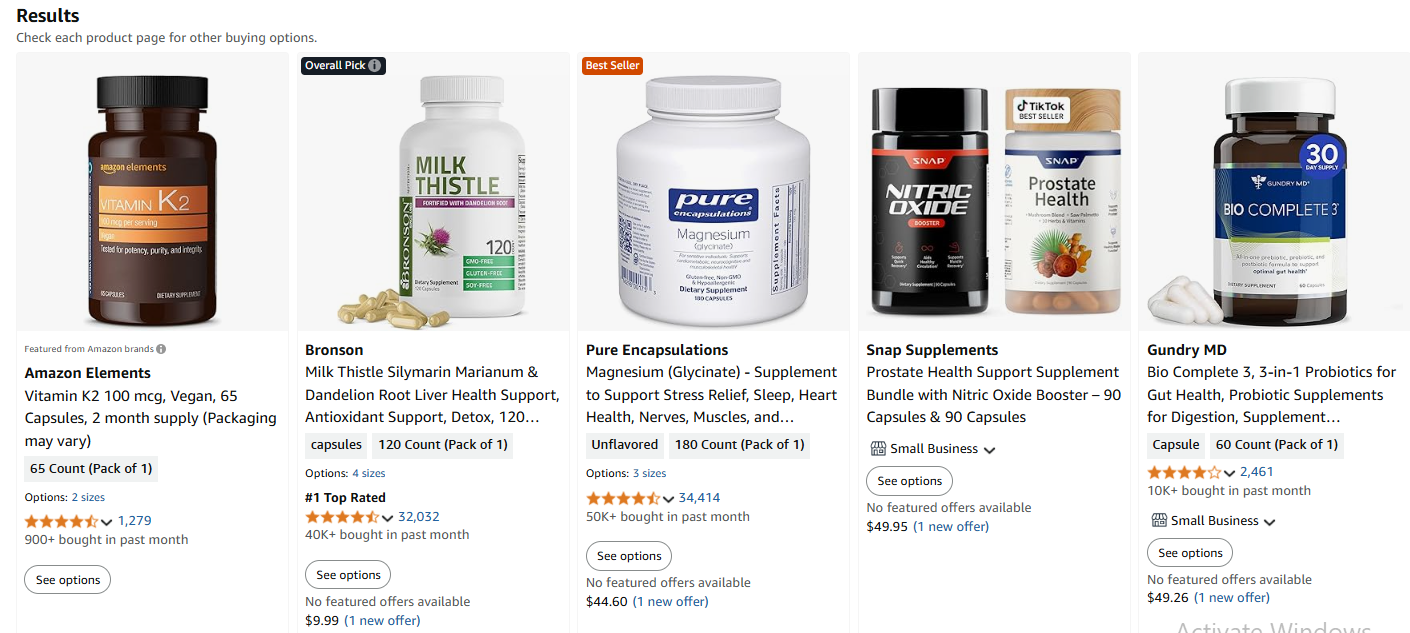Click star rating of Pure Encapsulations Magnesium
Image resolution: width=1410 pixels, height=633 pixels.
tap(623, 498)
